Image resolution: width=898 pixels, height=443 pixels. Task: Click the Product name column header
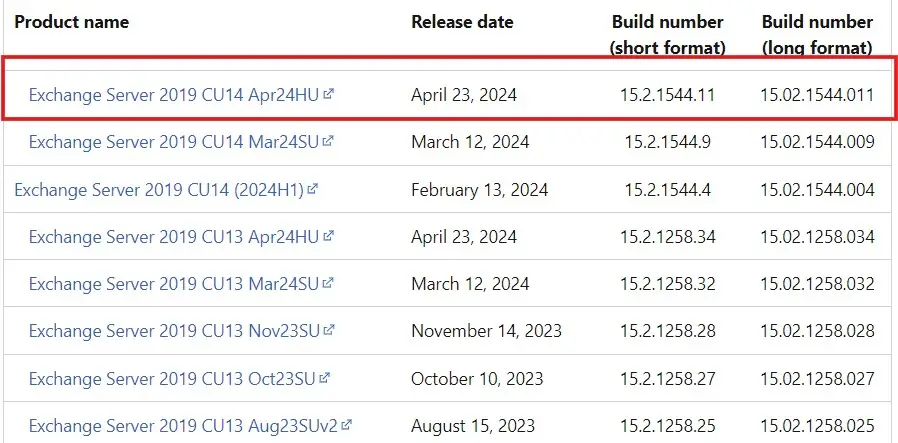click(71, 21)
